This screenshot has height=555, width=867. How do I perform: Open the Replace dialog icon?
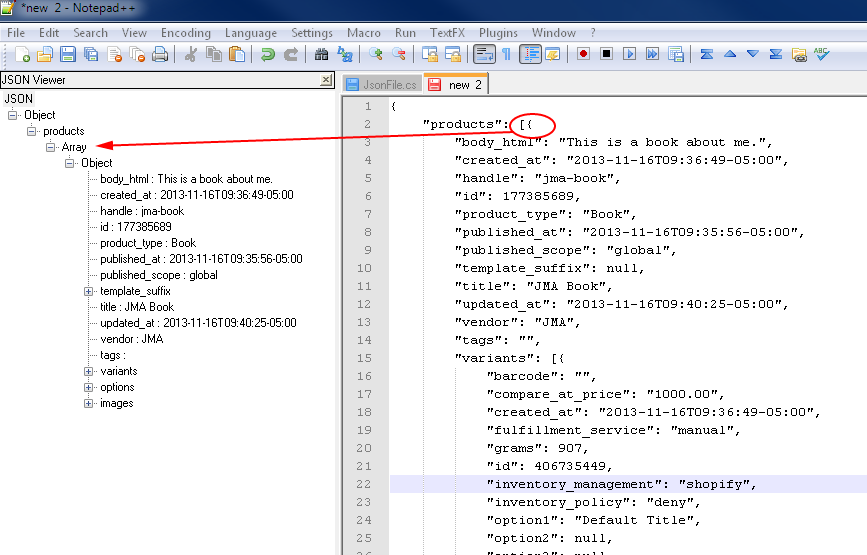click(x=345, y=54)
